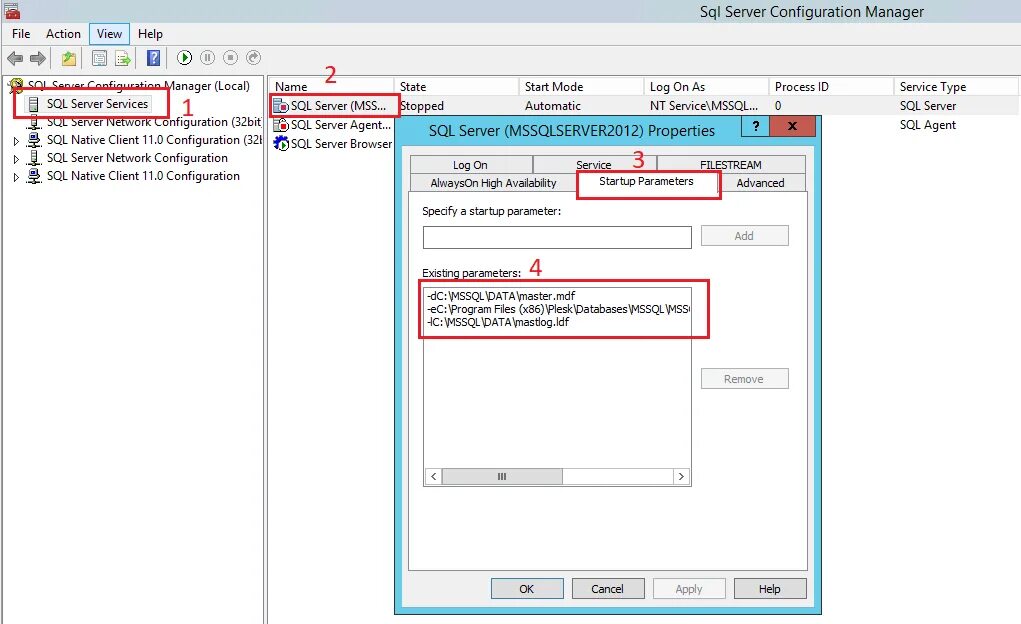This screenshot has width=1021, height=624.
Task: Expand the SQL Server Network Configuration node
Action: tap(16, 159)
